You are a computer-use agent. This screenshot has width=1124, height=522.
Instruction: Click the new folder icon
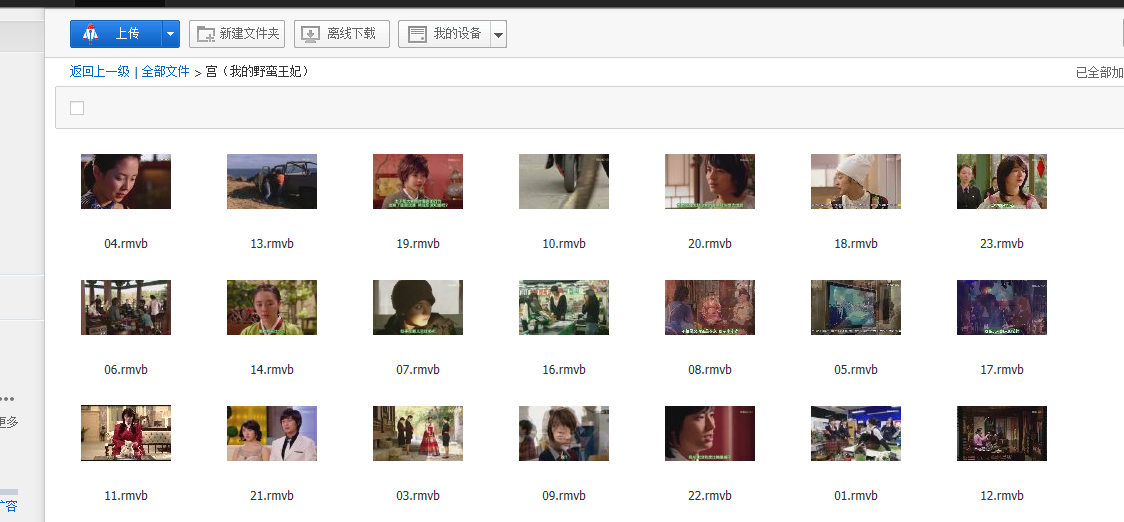click(206, 34)
